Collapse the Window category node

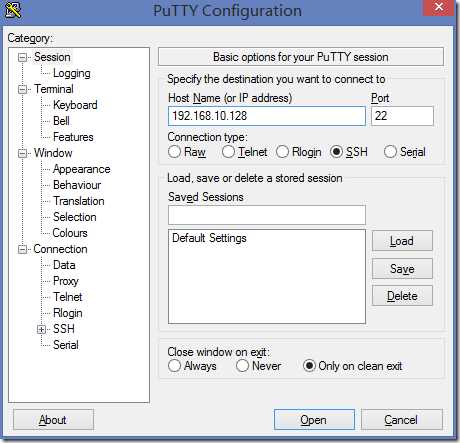pos(22,153)
